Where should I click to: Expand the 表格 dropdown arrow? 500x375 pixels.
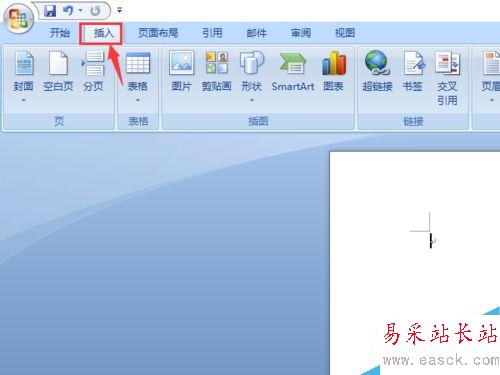tap(138, 100)
